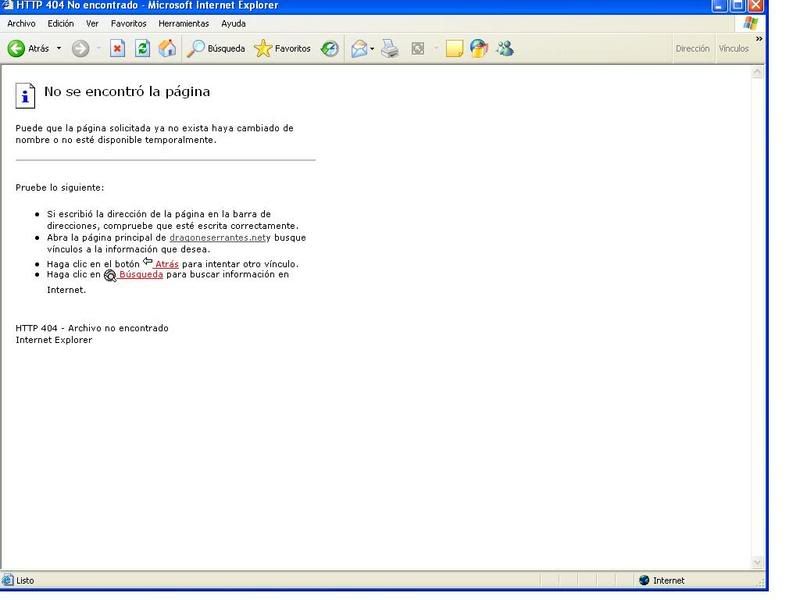Image resolution: width=800 pixels, height=600 pixels.
Task: Click the page scrollbar down arrow
Action: (x=757, y=562)
